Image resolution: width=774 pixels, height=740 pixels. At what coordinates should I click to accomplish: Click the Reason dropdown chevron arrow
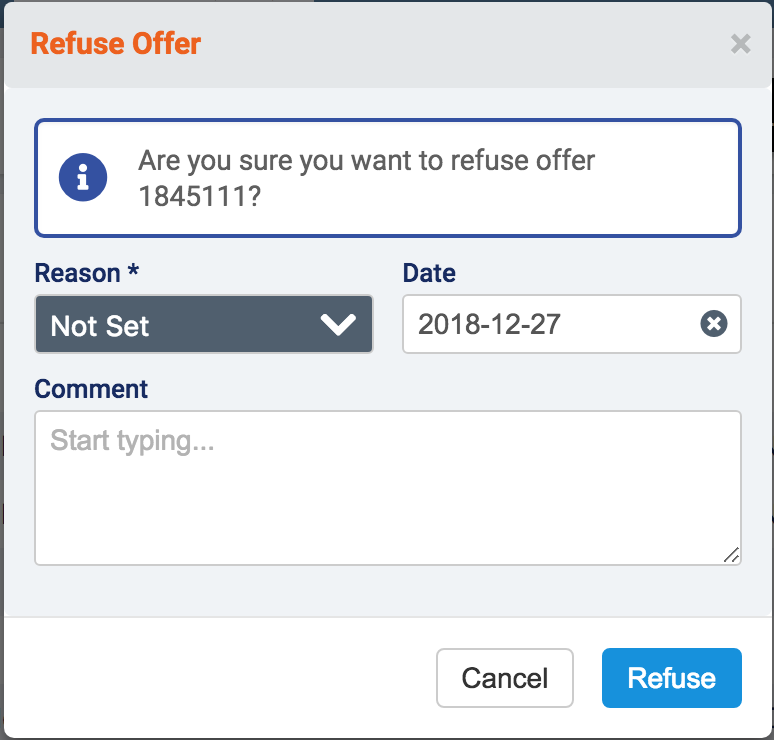pos(338,325)
